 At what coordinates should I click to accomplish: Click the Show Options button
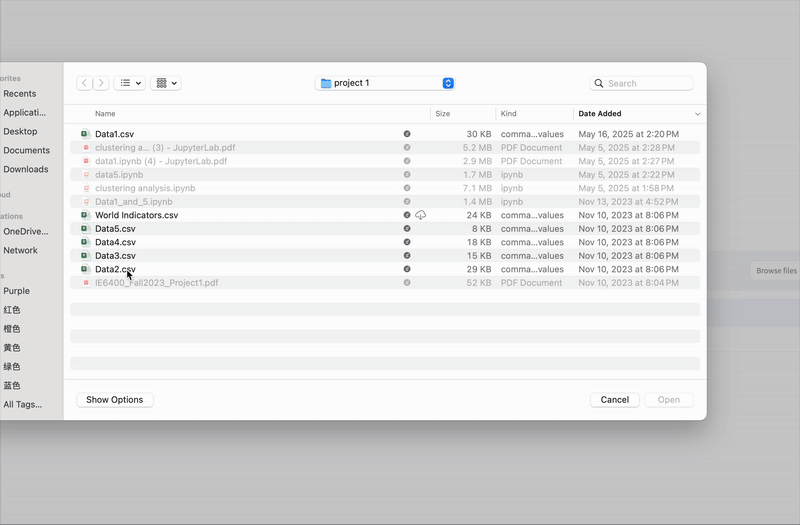tap(115, 400)
